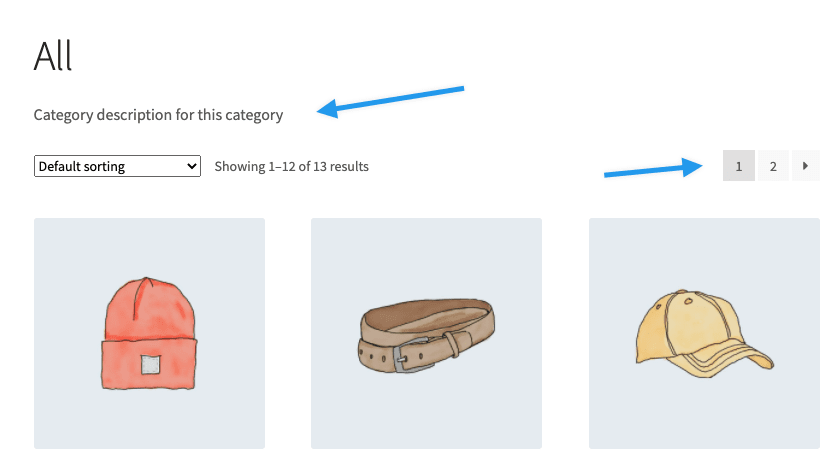Click the blue arrow pointing at category description
Viewport: 840px width, 471px height.
point(397,101)
